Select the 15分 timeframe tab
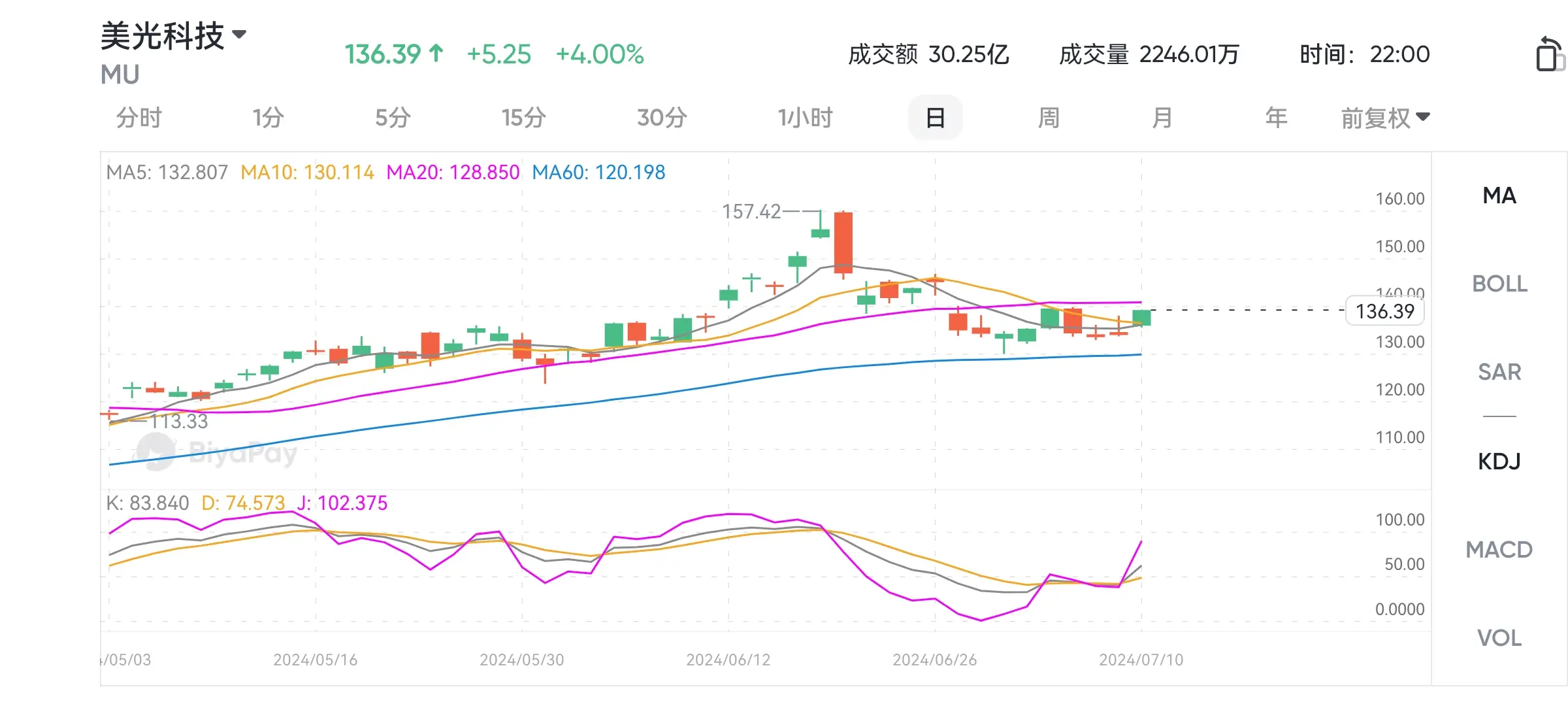This screenshot has width=1568, height=706. [523, 118]
